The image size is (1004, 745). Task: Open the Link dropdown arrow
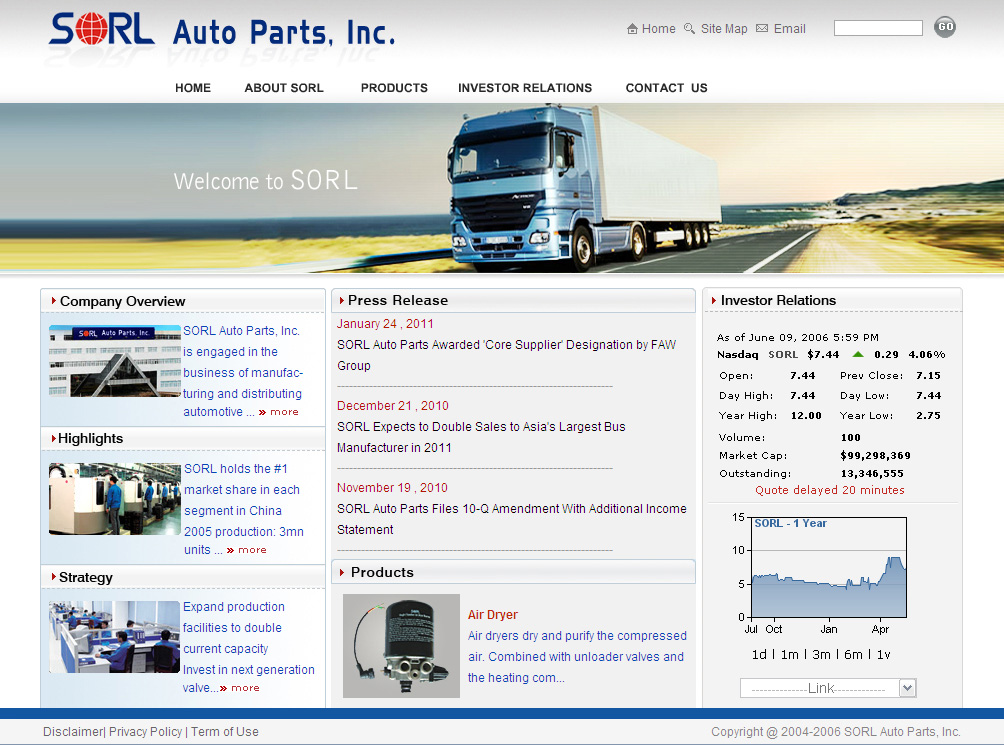point(907,688)
